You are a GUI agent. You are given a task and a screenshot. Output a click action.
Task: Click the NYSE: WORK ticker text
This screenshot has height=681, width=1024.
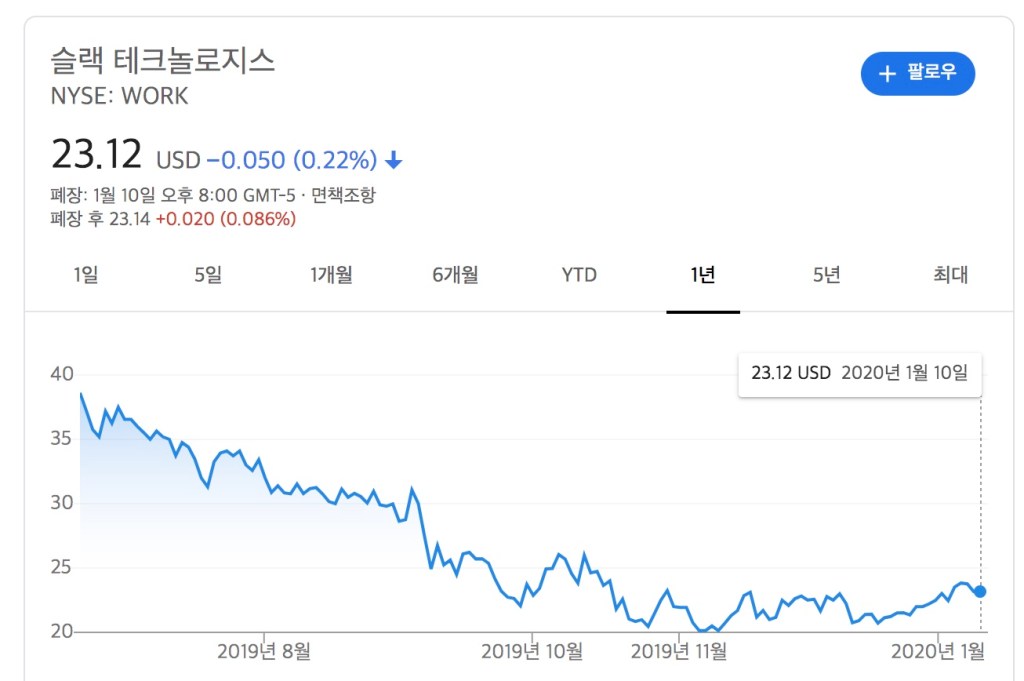[x=119, y=96]
